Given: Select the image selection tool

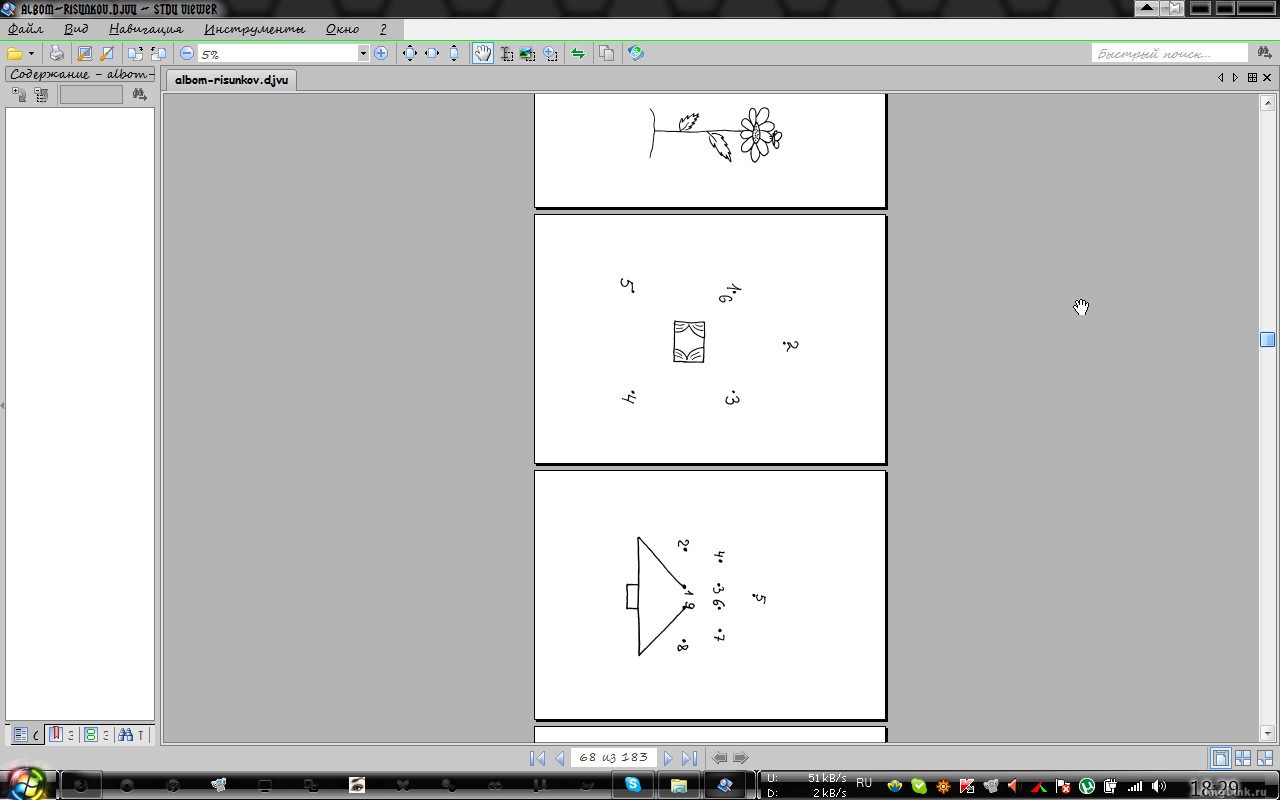Looking at the screenshot, I should click(x=527, y=54).
